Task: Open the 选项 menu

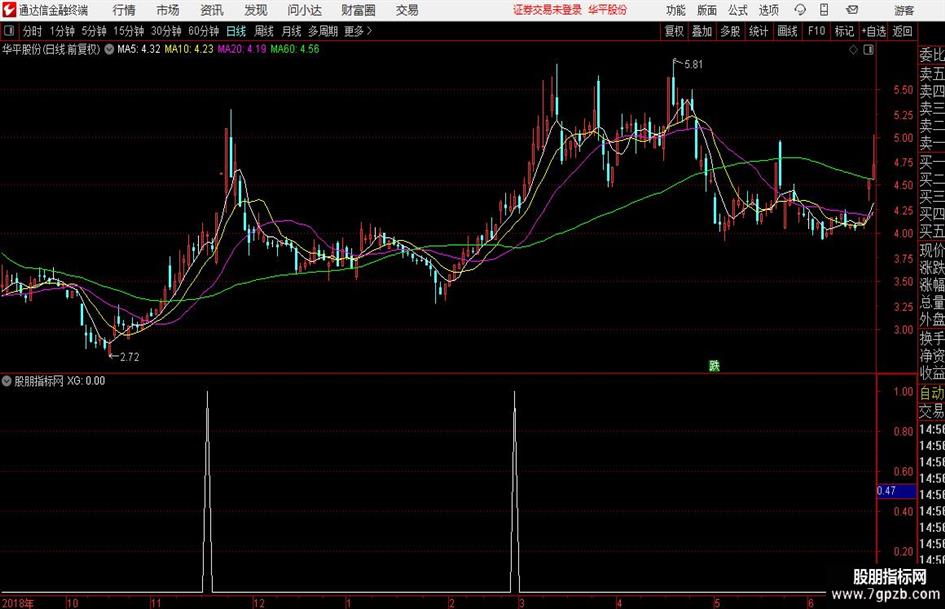Action: pyautogui.click(x=769, y=10)
